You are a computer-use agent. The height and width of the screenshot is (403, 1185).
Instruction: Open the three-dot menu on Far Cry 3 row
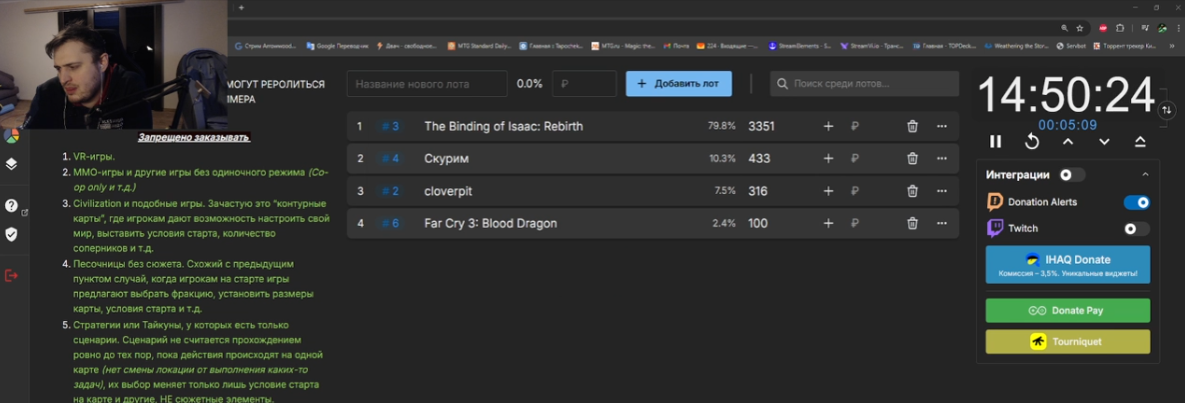tap(942, 223)
